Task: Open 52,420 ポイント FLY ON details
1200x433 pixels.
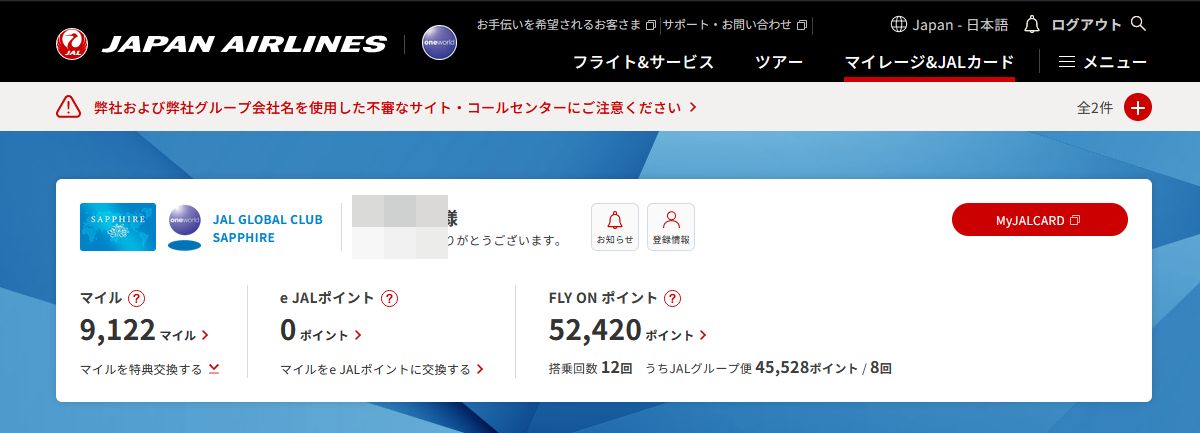Action: click(x=628, y=331)
